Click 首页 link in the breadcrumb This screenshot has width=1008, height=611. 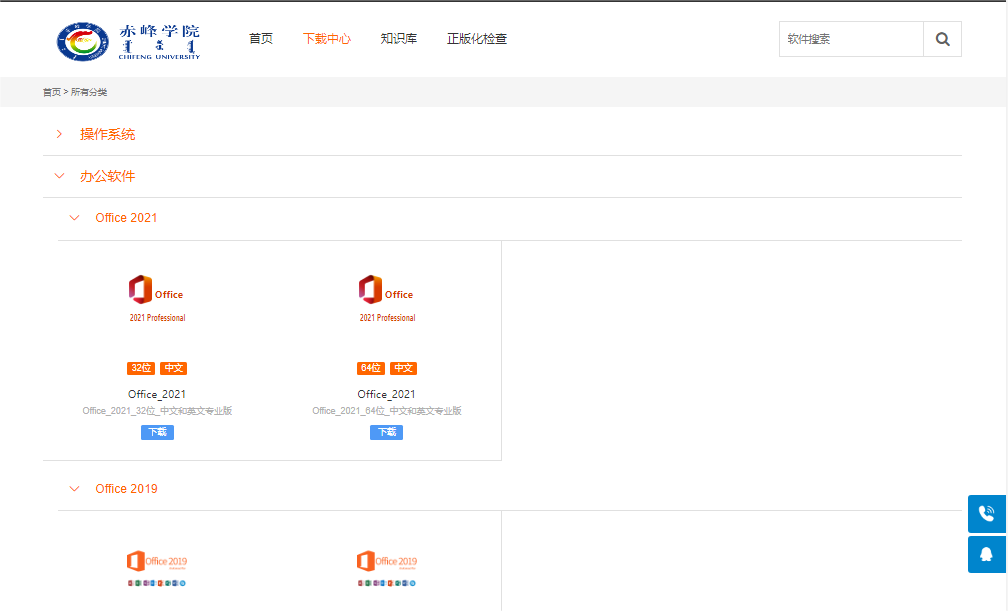point(51,92)
